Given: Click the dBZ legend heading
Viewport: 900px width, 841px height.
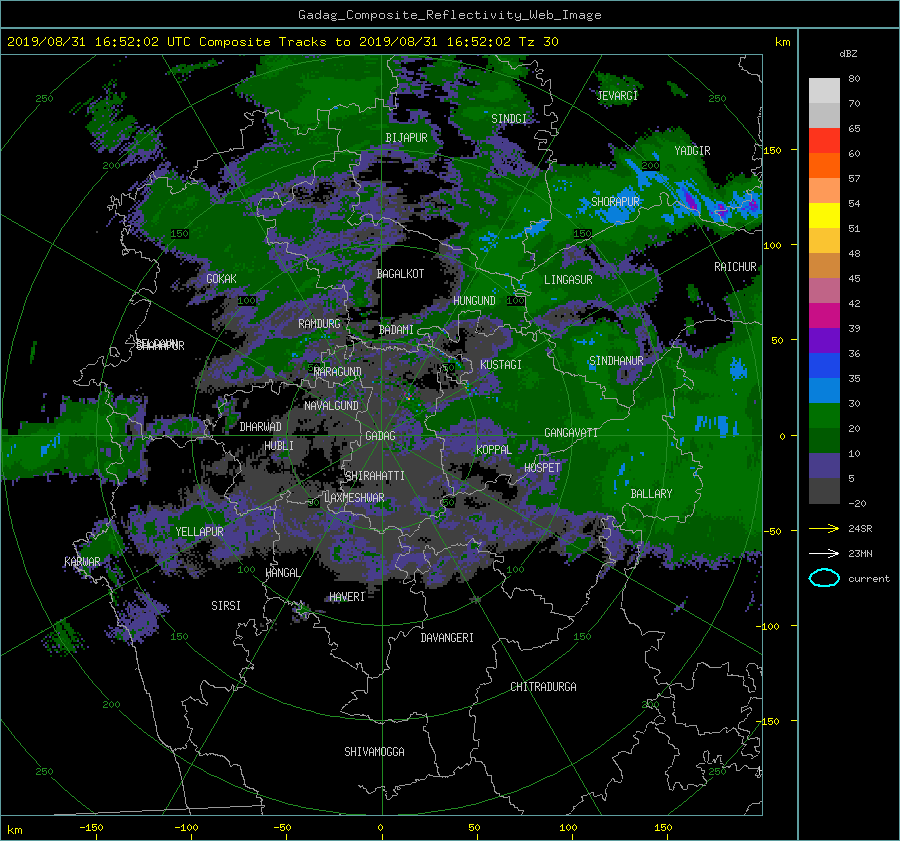Looking at the screenshot, I should [848, 54].
